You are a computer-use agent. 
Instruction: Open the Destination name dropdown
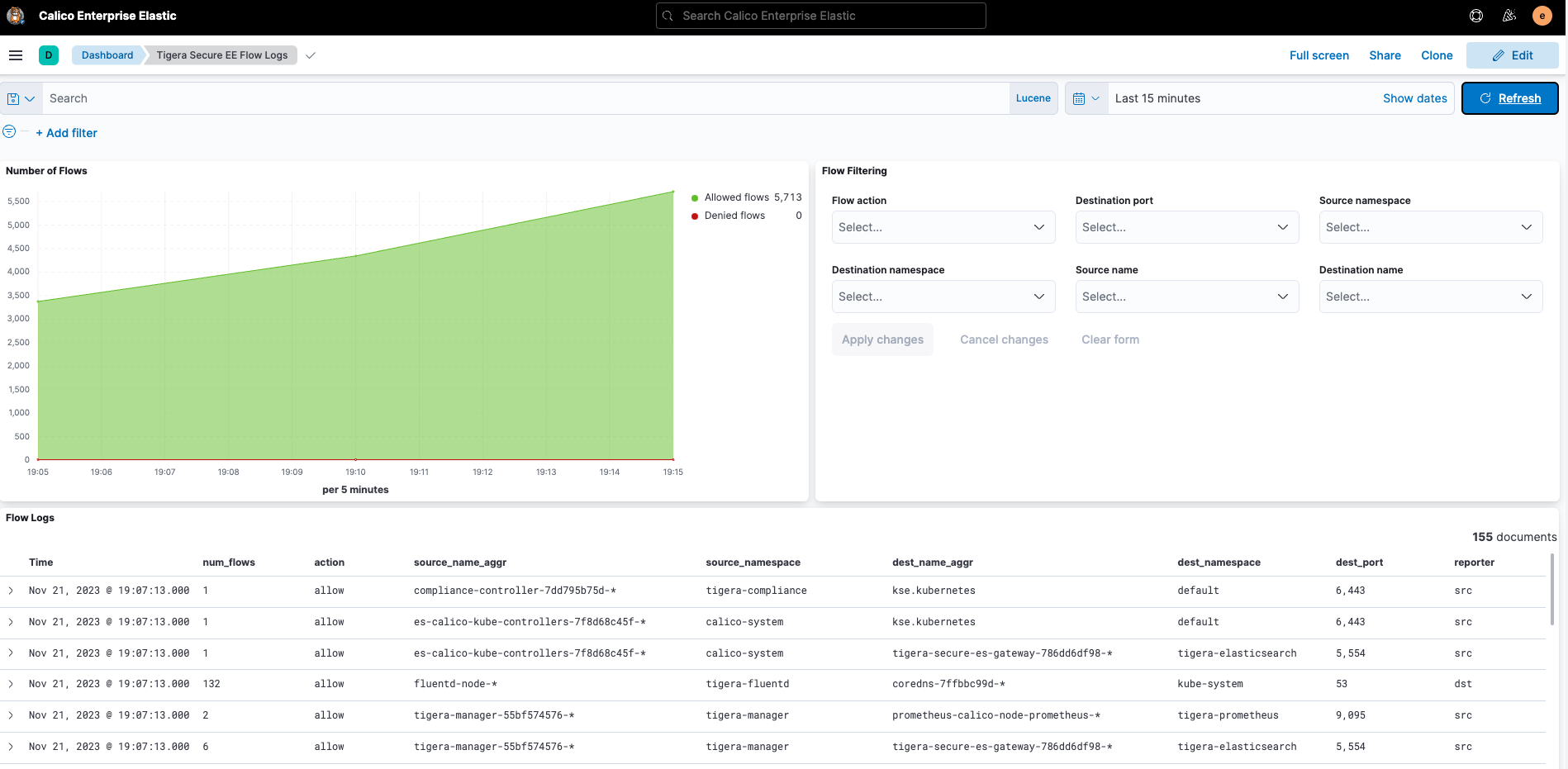1431,297
